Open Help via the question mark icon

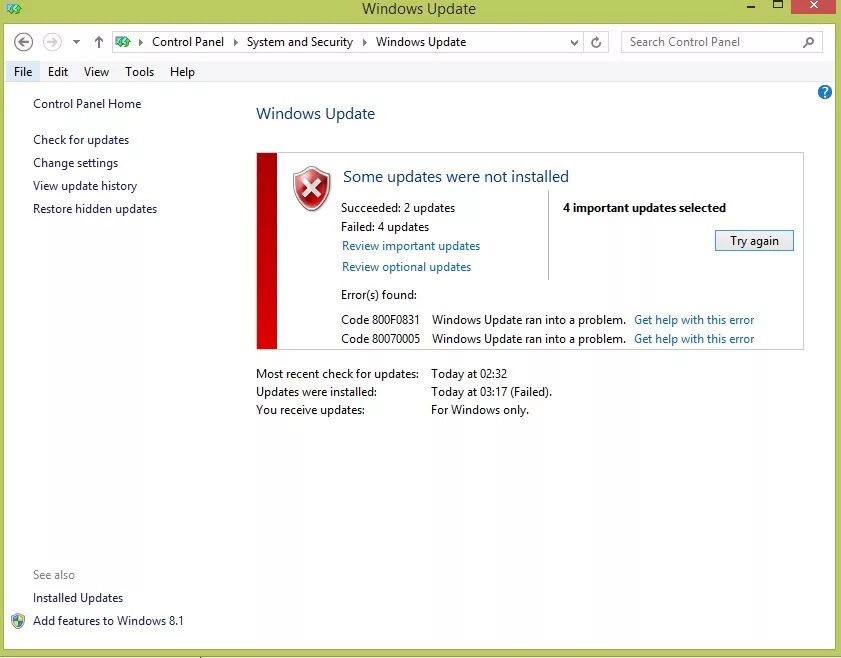tap(824, 91)
